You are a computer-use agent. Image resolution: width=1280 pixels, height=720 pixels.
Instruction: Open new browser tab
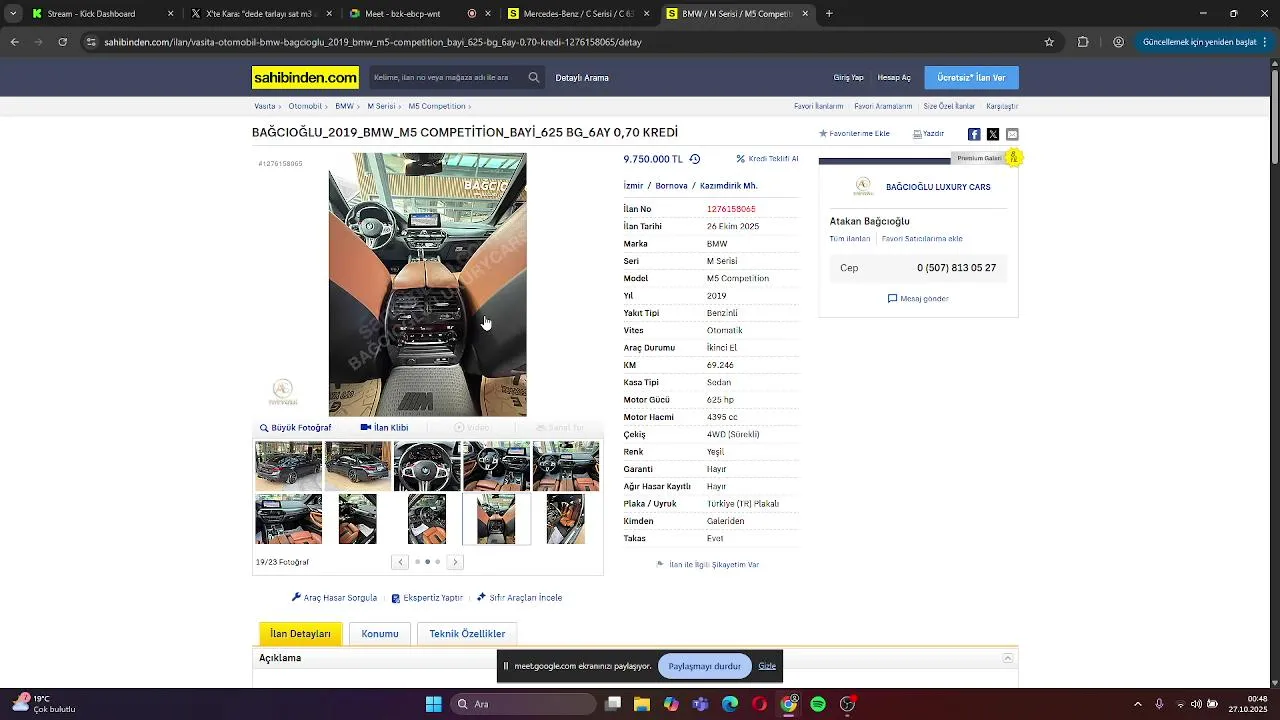click(x=829, y=14)
